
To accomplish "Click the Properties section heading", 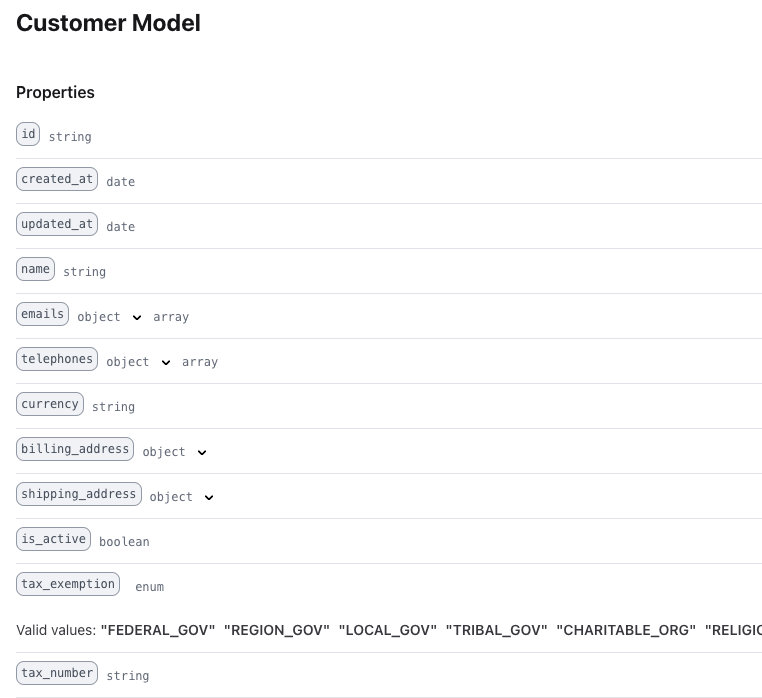I will point(55,92).
